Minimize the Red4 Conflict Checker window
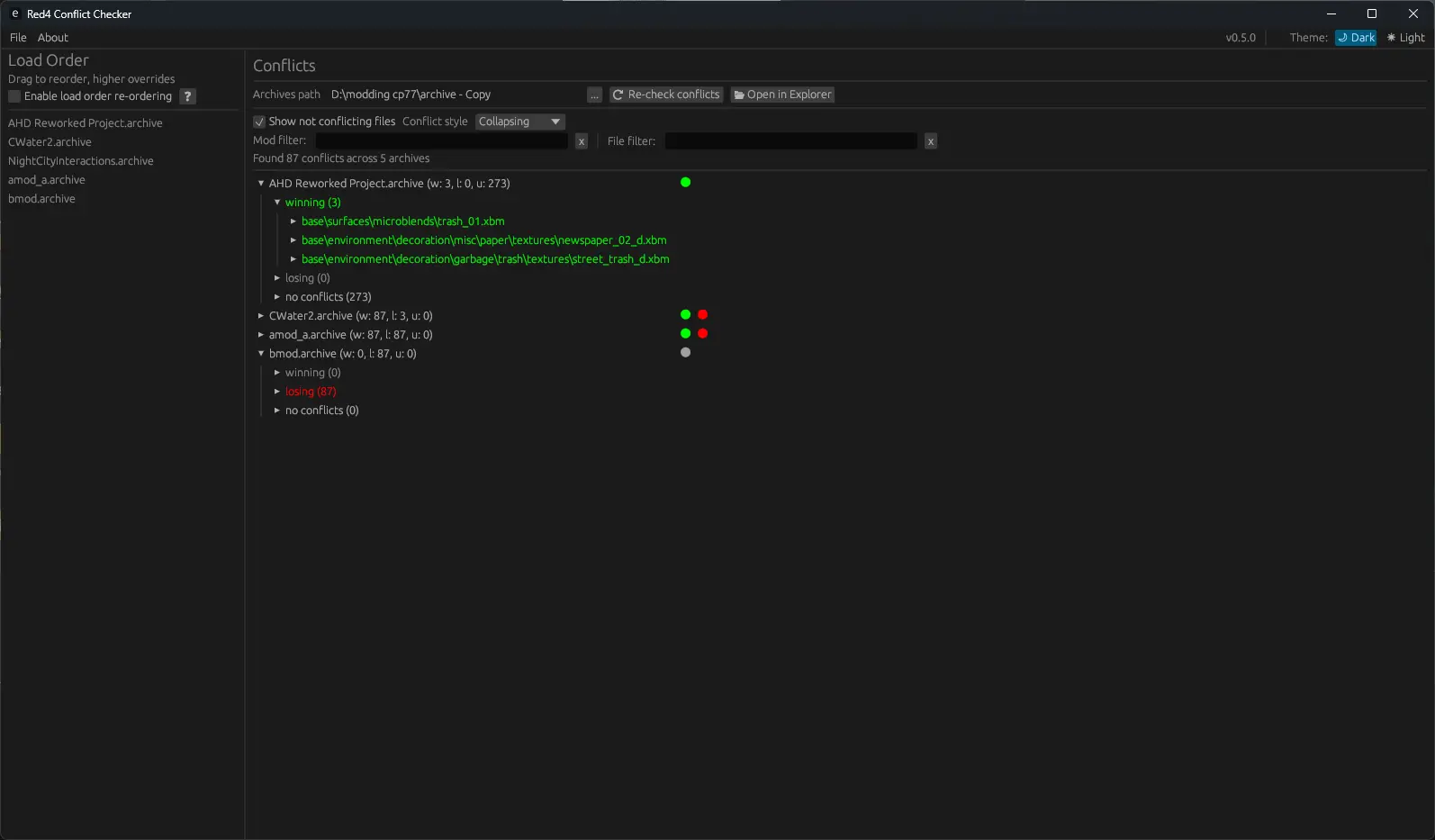 [x=1331, y=14]
